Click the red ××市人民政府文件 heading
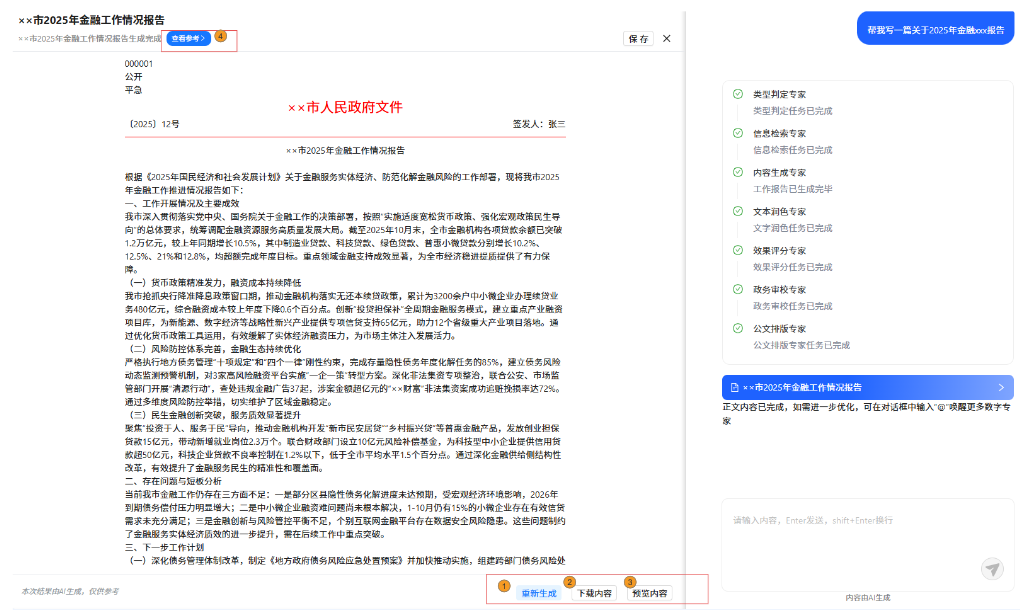Viewport: 1020px width, 615px height. coord(344,107)
